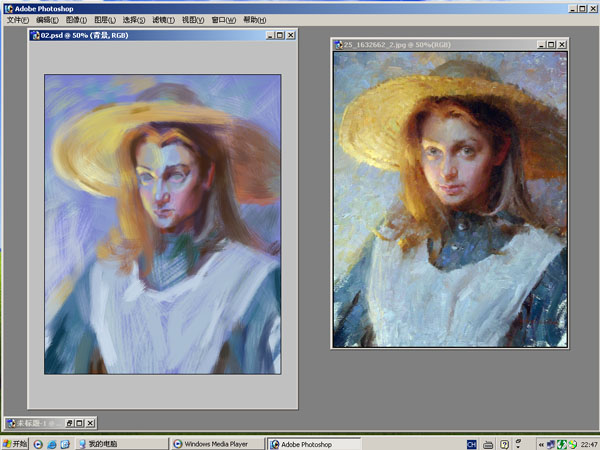Minimize the Adobe Photoshop application window
The height and width of the screenshot is (450, 600).
[573, 8]
